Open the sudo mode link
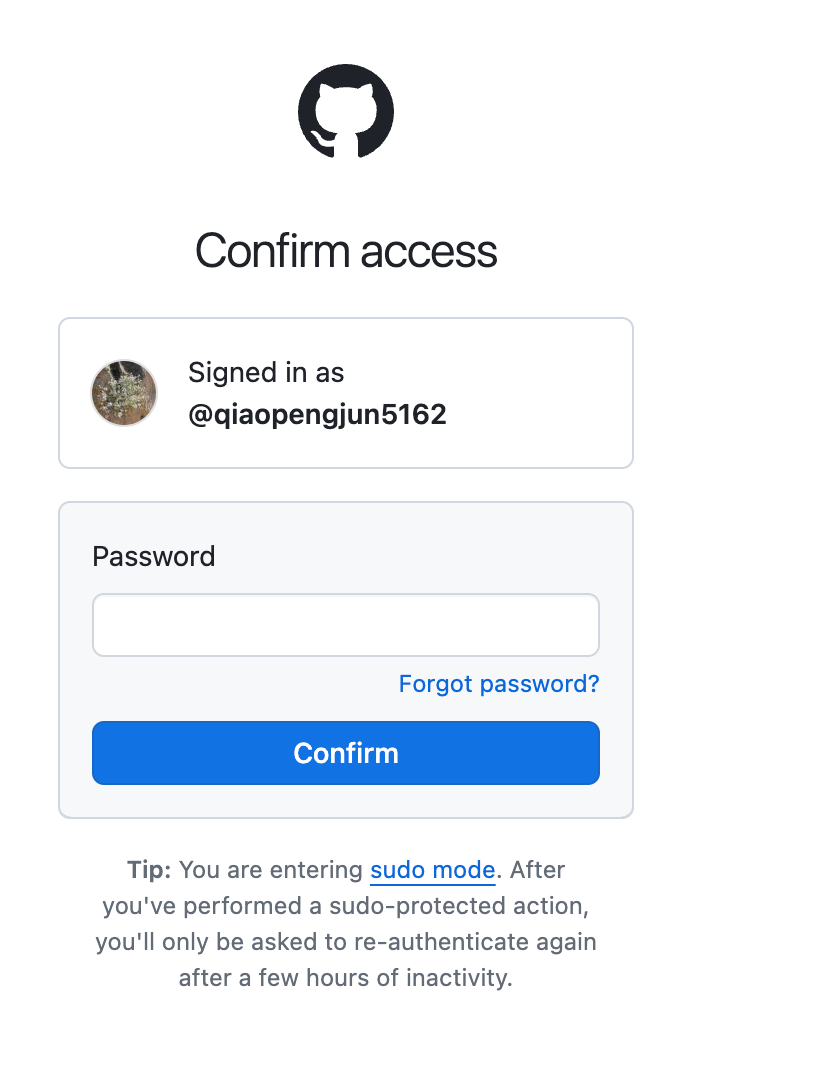814x1074 pixels. (432, 870)
